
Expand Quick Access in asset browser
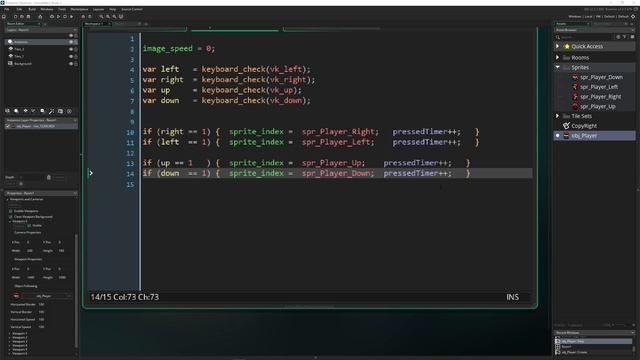(x=558, y=46)
